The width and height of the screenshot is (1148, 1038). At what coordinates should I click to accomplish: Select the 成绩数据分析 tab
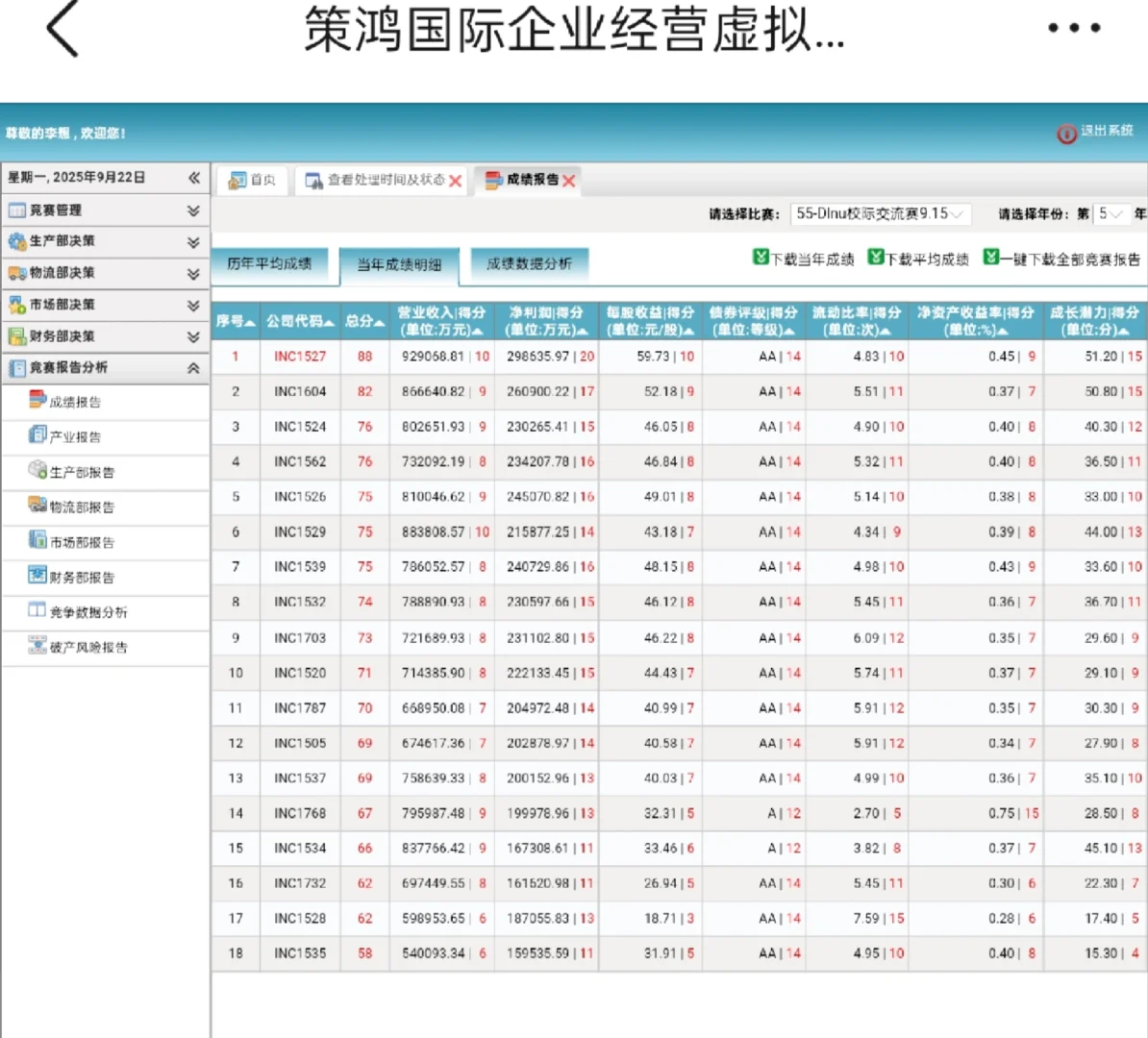click(530, 263)
